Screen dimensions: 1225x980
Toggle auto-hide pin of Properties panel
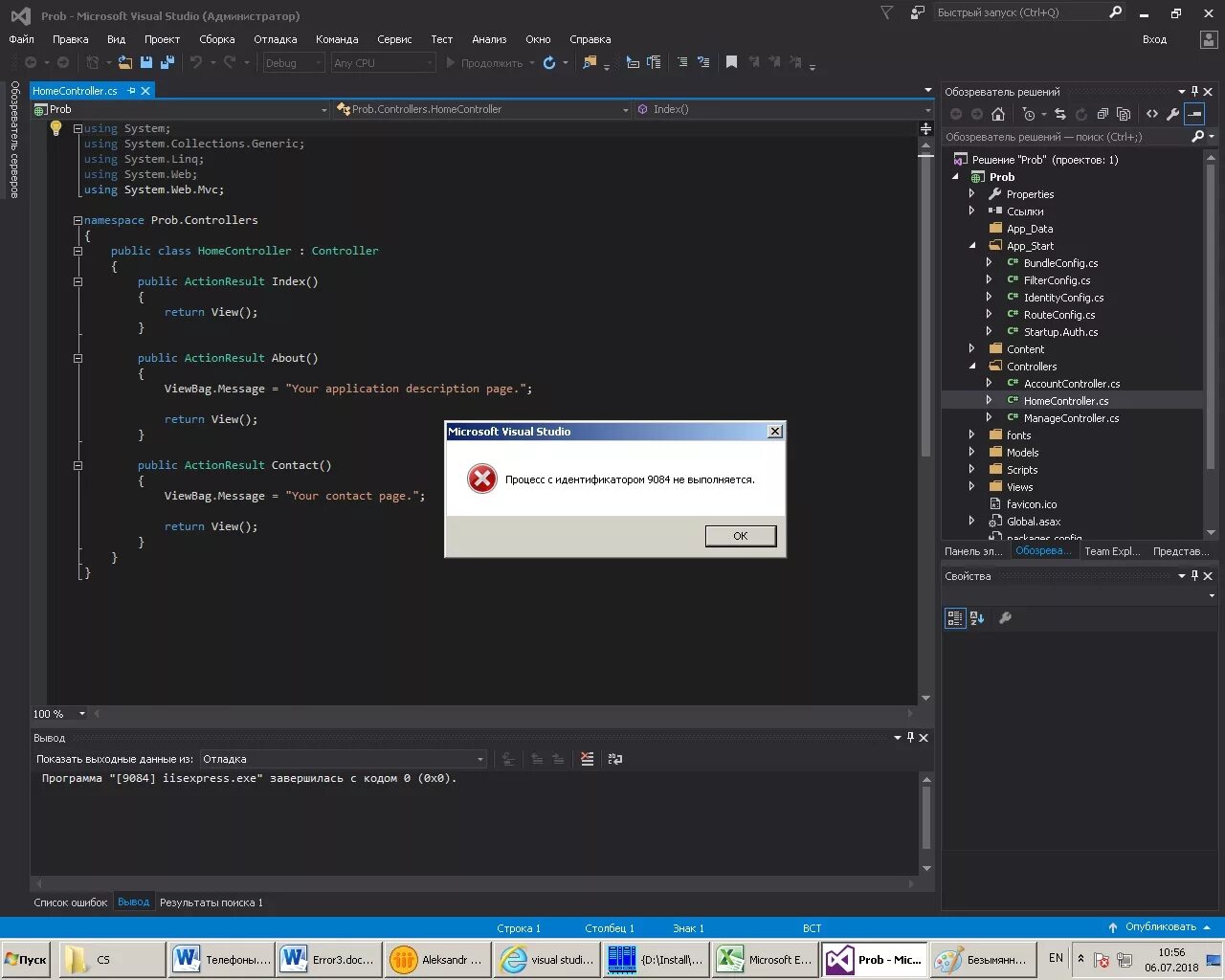[x=1194, y=576]
